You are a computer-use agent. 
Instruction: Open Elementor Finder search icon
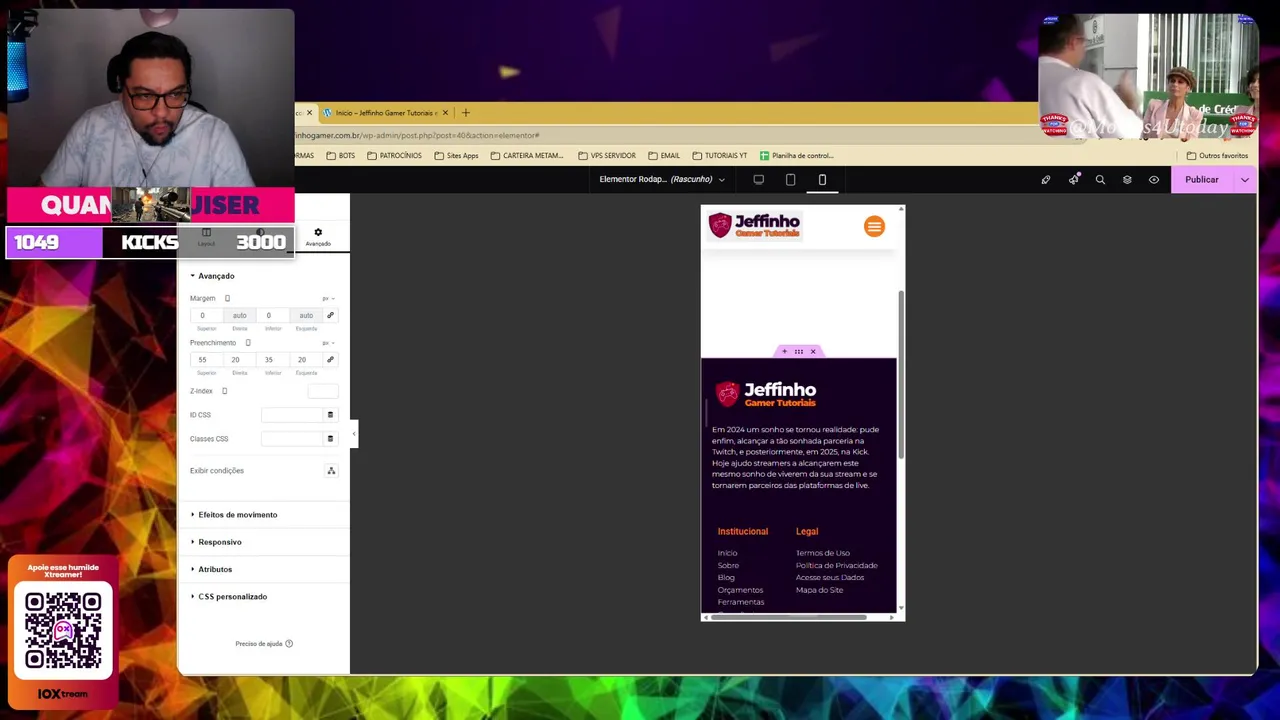tap(1100, 180)
